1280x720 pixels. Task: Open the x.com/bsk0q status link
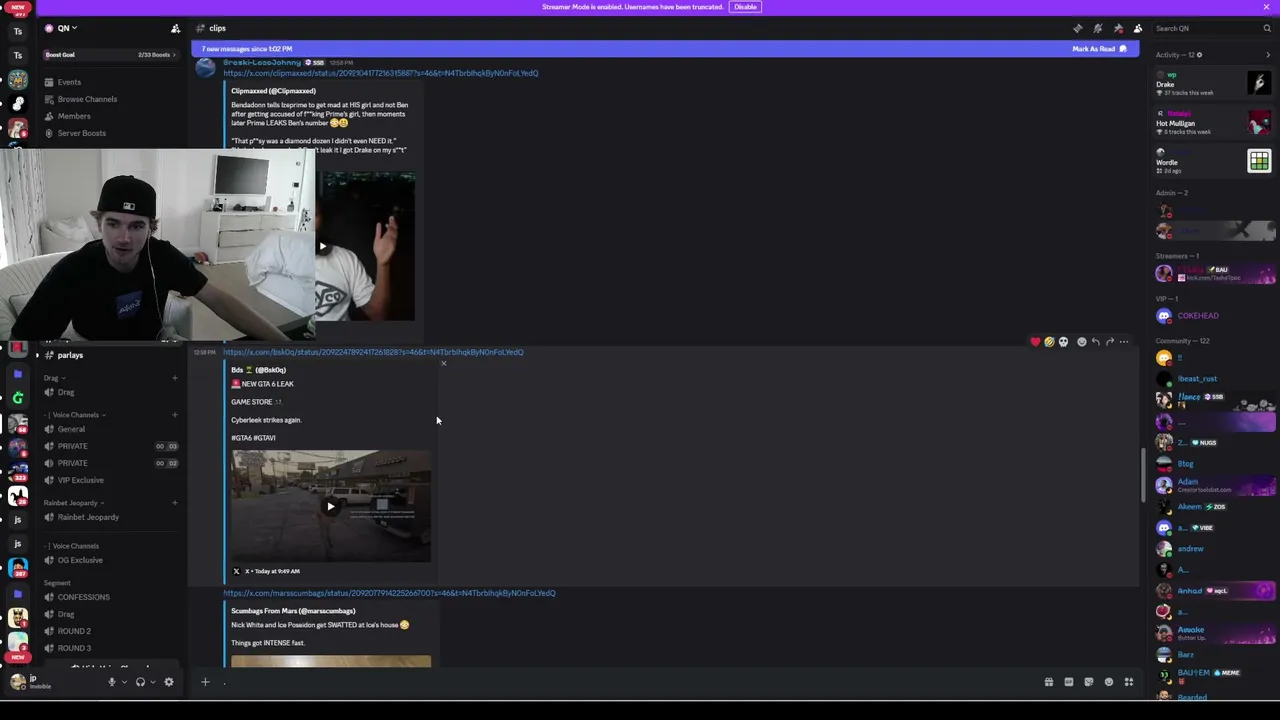(x=373, y=352)
